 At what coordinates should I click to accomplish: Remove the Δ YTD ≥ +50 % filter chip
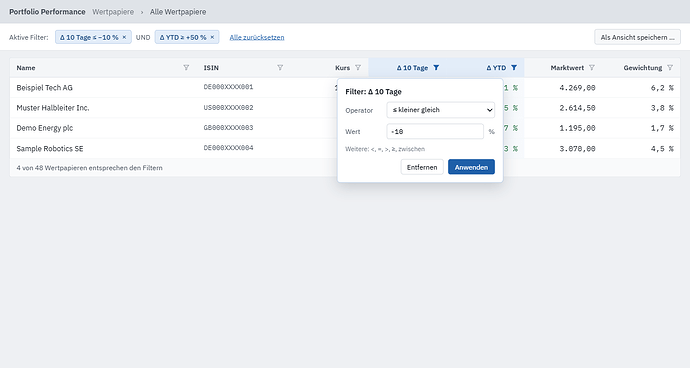point(212,37)
